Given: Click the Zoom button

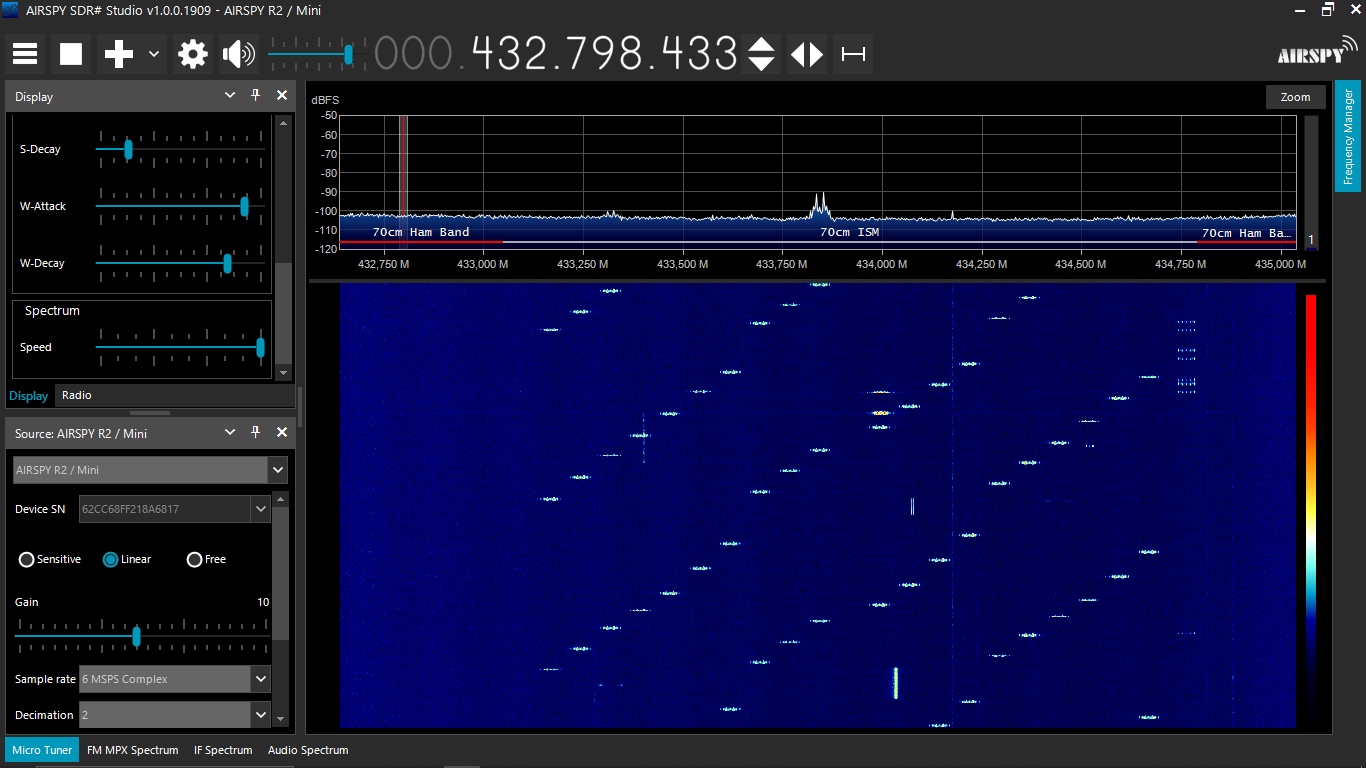Looking at the screenshot, I should pyautogui.click(x=1295, y=97).
